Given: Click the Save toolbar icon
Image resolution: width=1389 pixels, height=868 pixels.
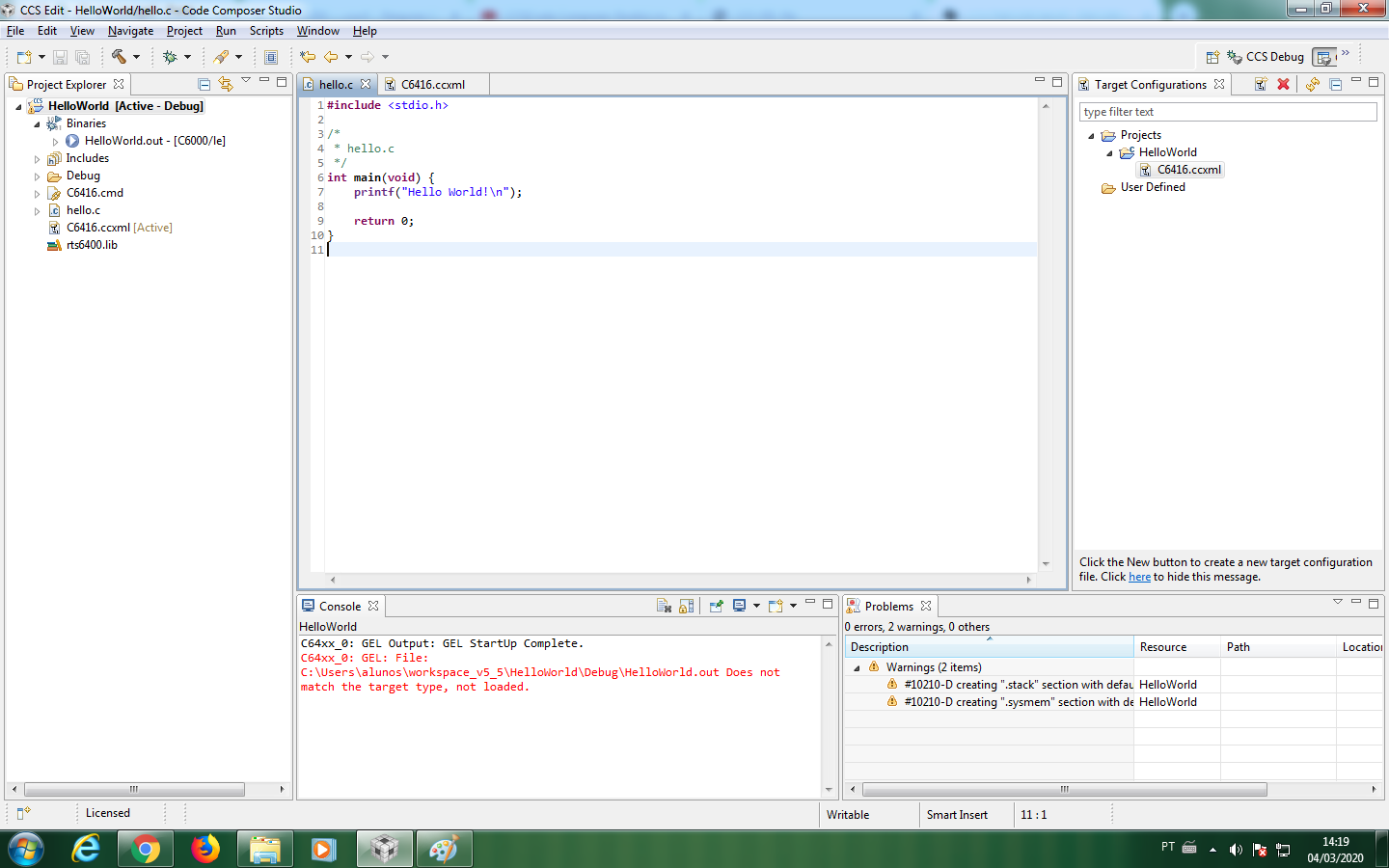Looking at the screenshot, I should pos(60,58).
